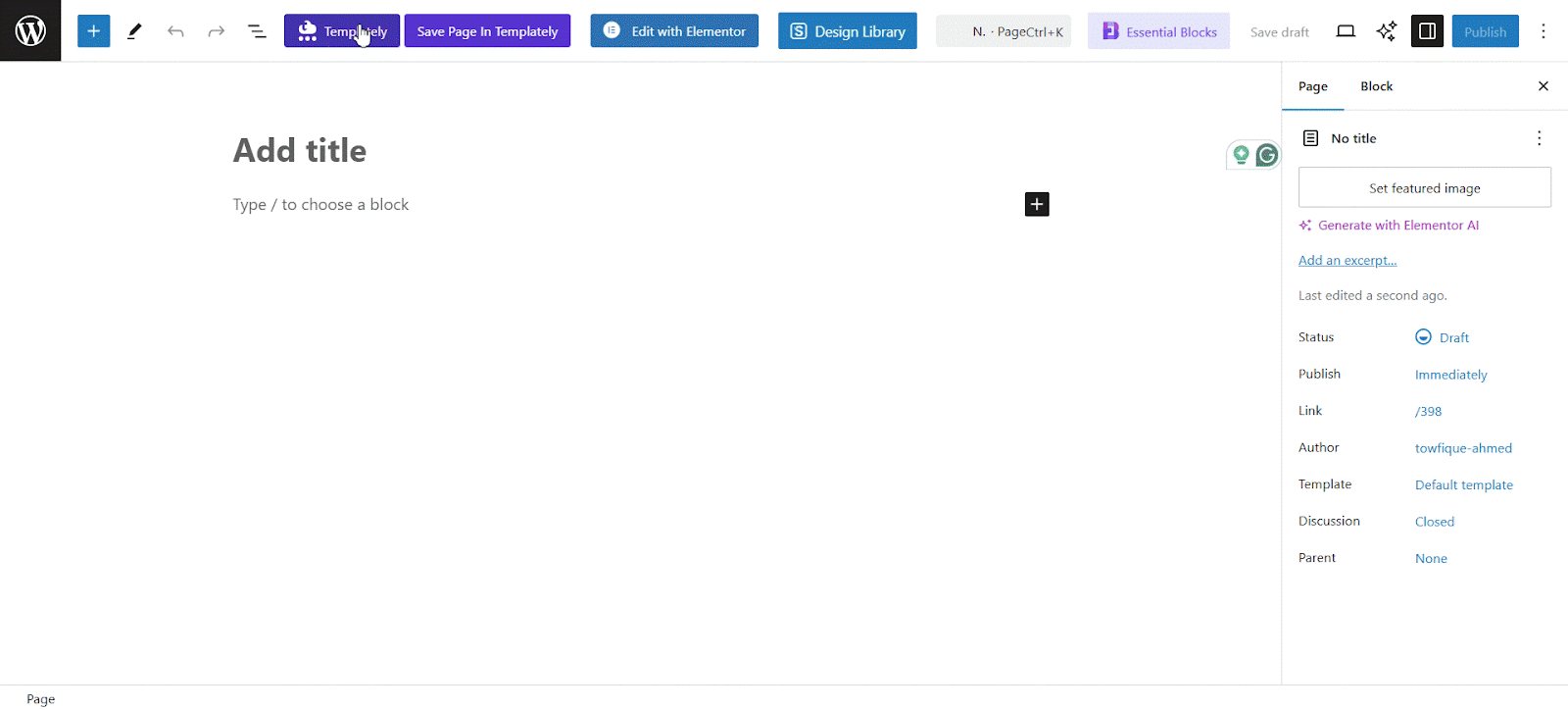Screen dimensions: 1568x710
Task: Open Default template selector
Action: tap(1464, 484)
